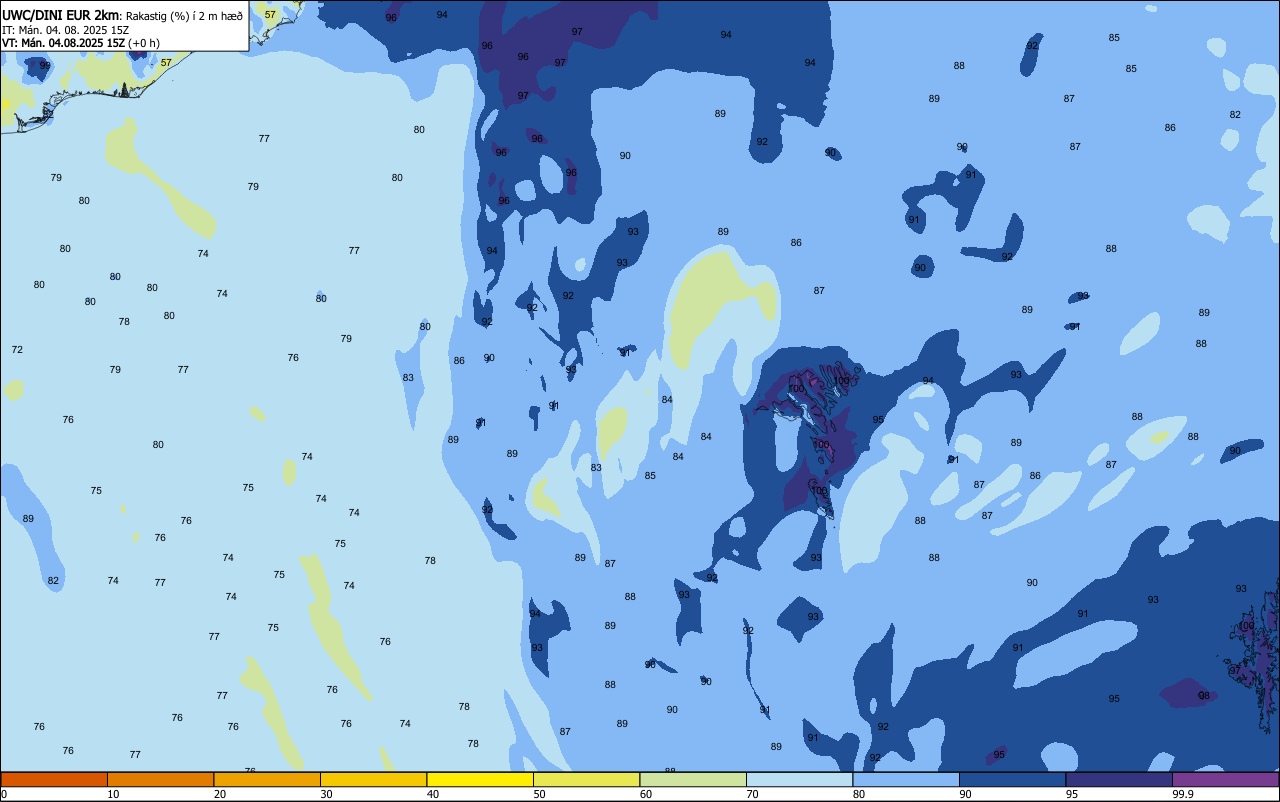
Task: Click the amber 30–40 legend segment
Action: [x=373, y=779]
